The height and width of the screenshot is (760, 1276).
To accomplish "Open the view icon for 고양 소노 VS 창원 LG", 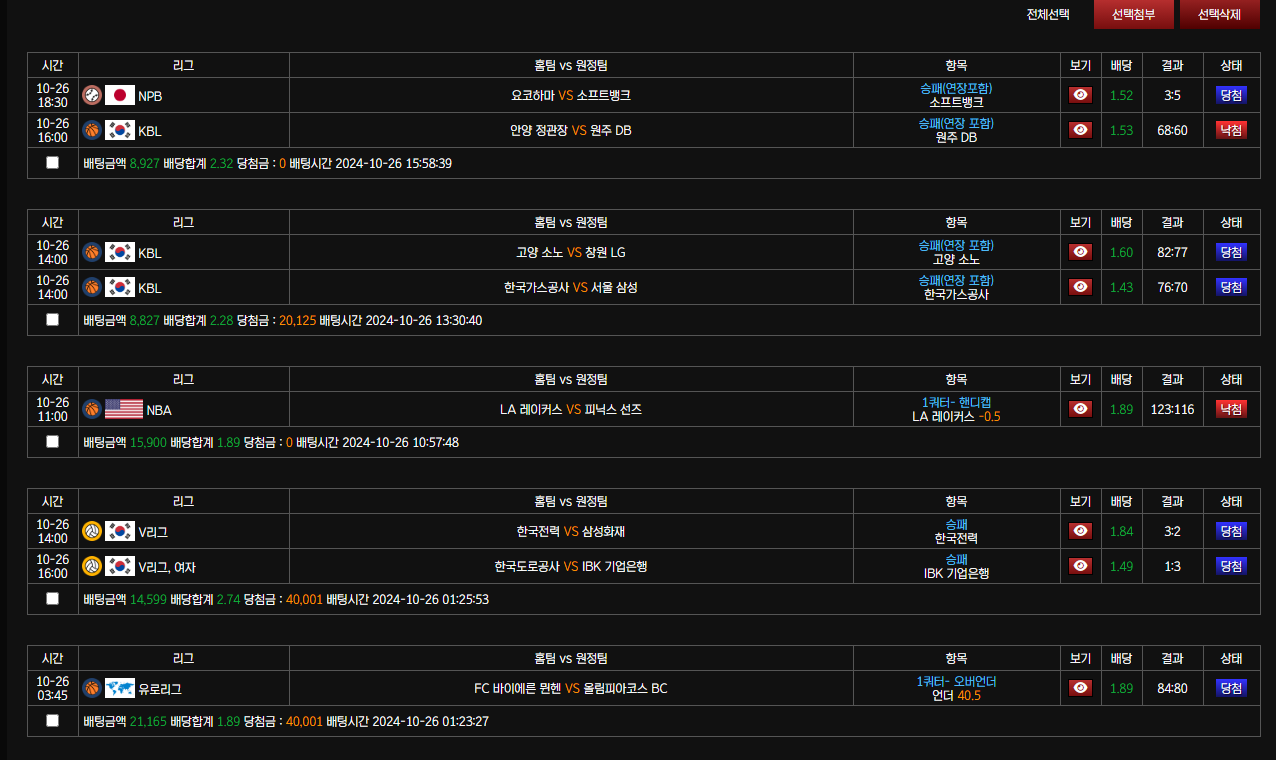I will pos(1080,252).
